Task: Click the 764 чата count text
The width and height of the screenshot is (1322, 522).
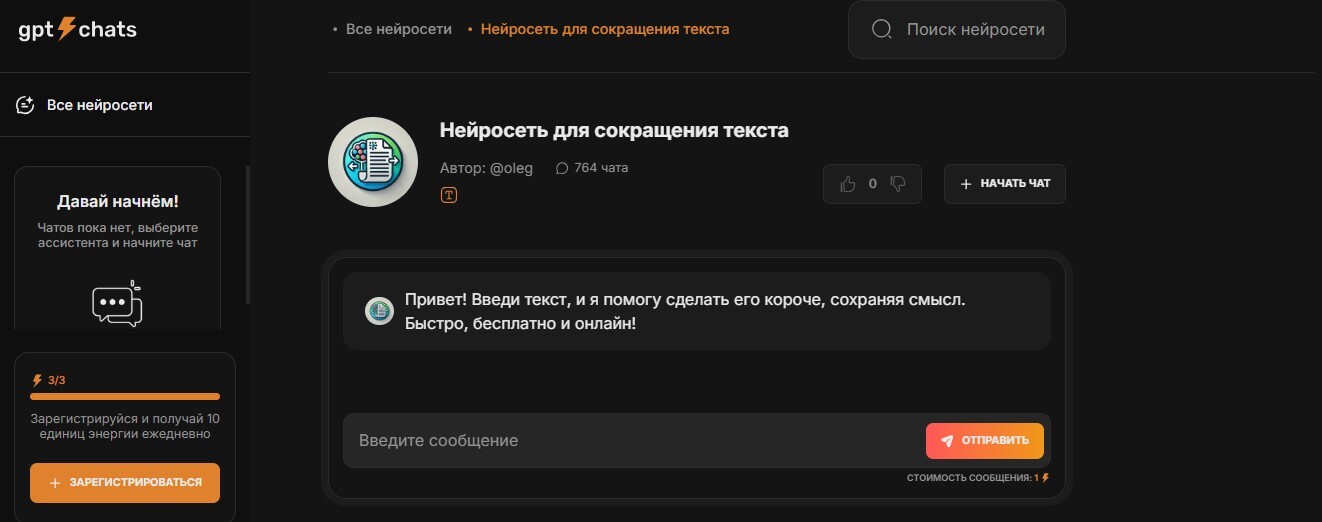Action: coord(601,168)
